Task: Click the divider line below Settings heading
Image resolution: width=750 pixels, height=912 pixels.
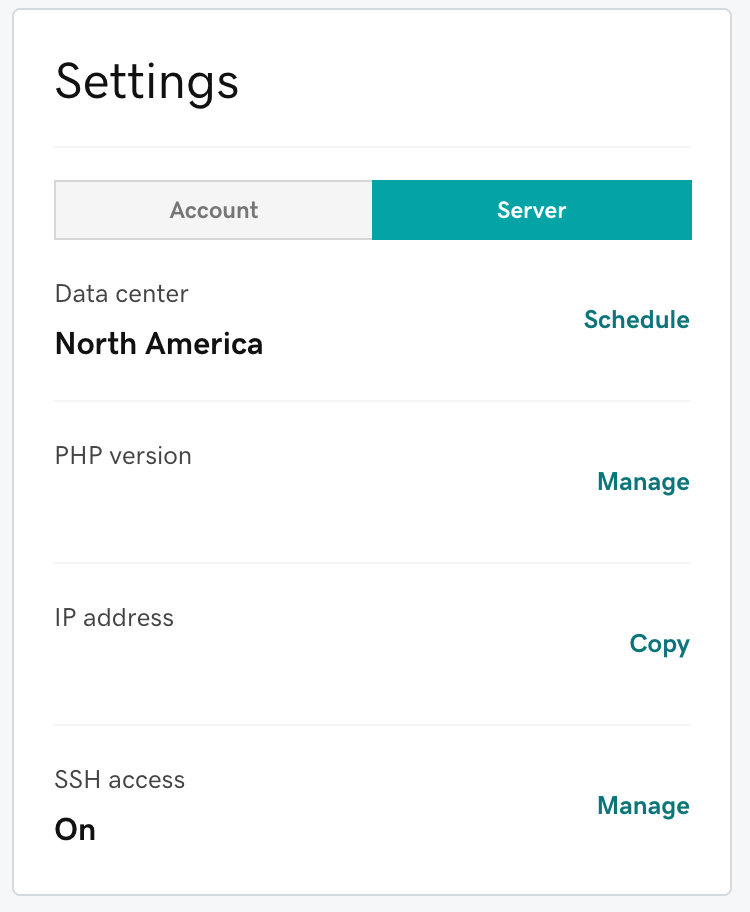Action: [x=372, y=147]
